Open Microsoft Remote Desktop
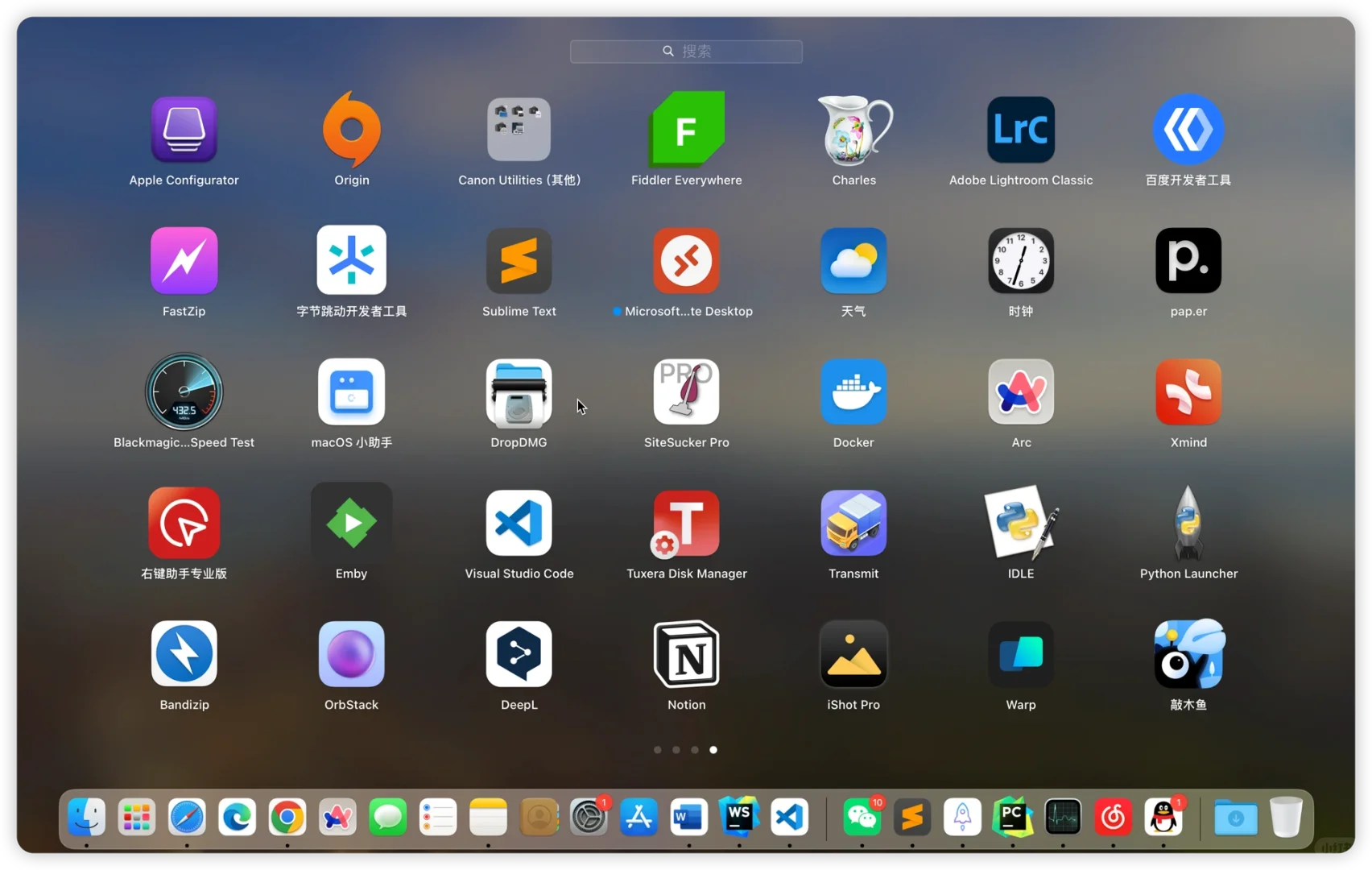The width and height of the screenshot is (1372, 870). 687,261
